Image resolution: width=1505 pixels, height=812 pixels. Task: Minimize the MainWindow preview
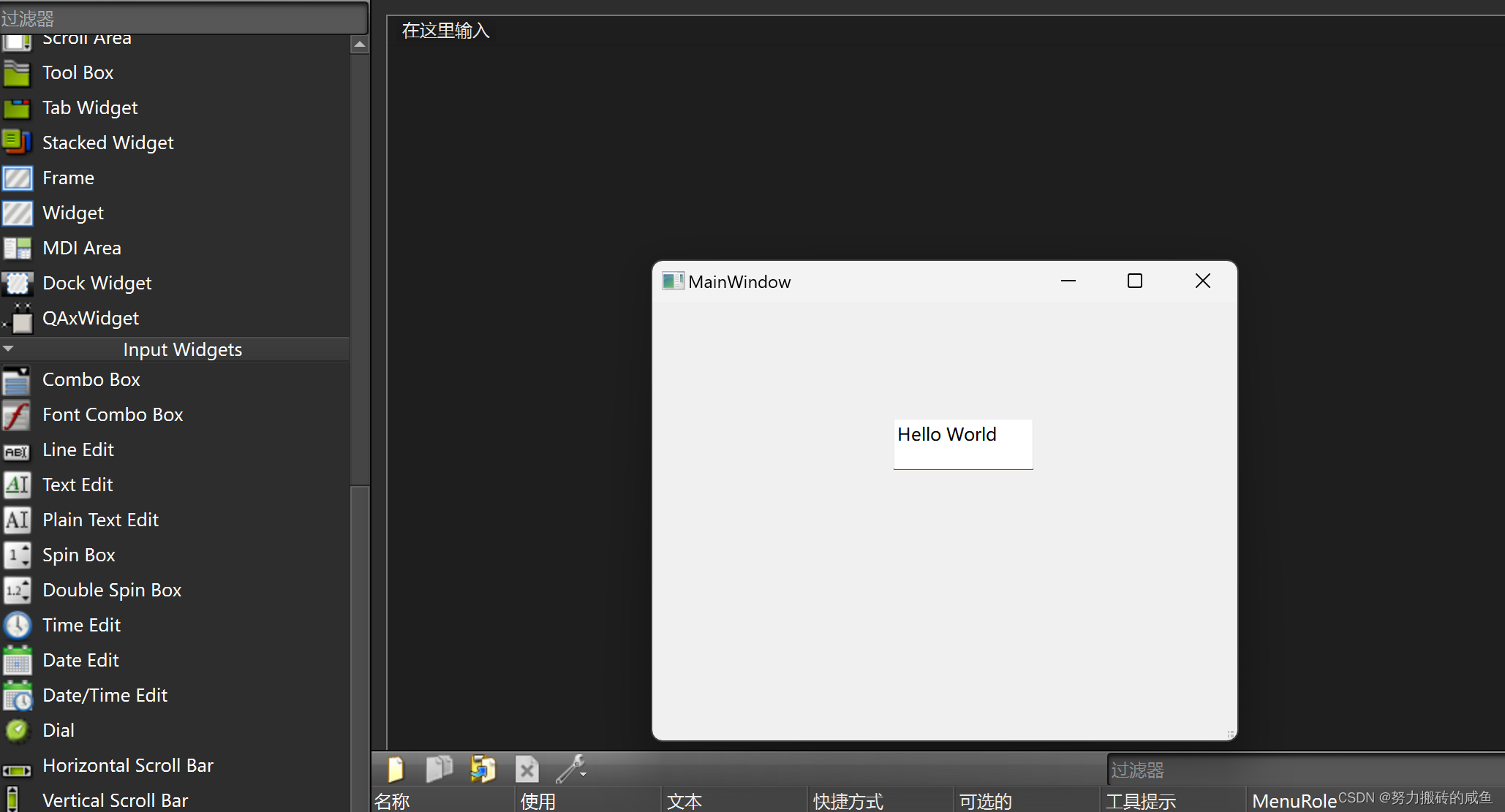click(x=1068, y=281)
